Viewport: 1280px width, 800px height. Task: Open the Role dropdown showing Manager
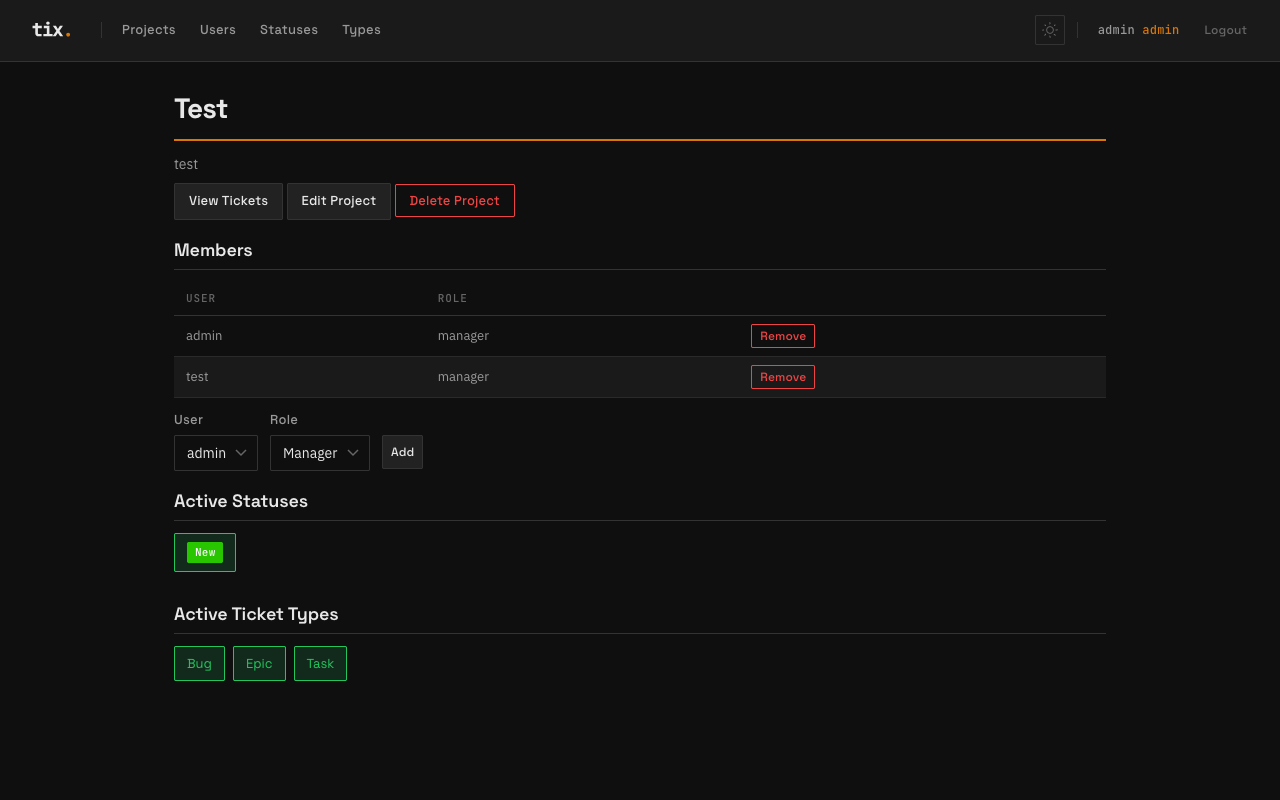320,453
